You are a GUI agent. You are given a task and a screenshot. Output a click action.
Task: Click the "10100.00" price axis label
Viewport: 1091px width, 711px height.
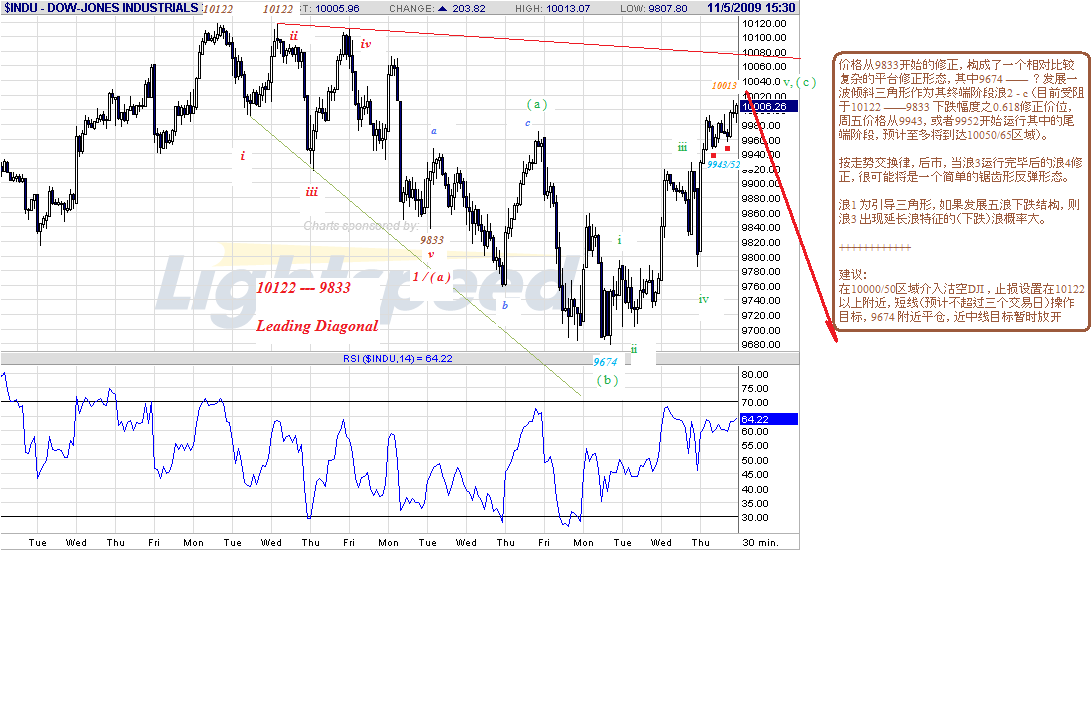point(764,38)
